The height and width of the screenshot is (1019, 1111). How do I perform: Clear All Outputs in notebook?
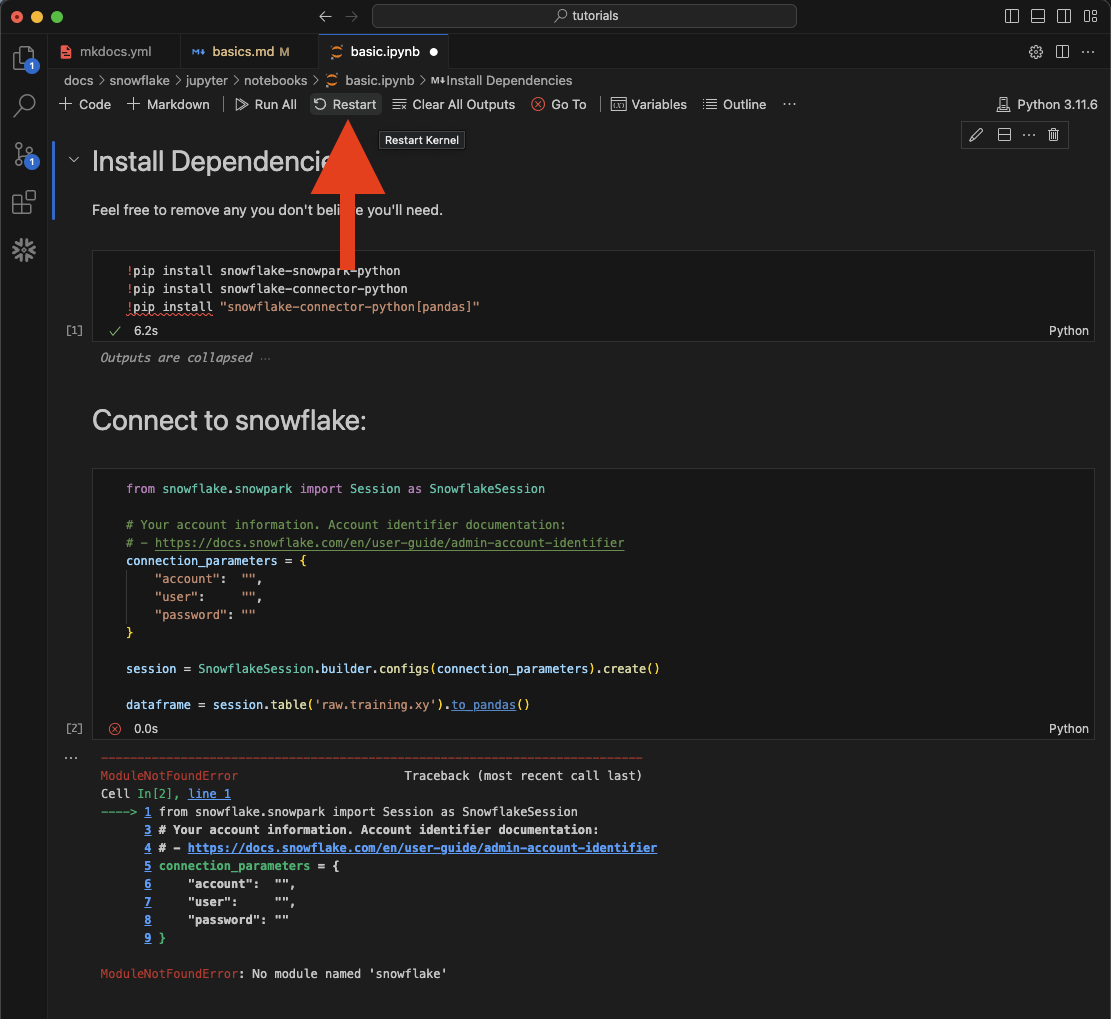click(453, 104)
